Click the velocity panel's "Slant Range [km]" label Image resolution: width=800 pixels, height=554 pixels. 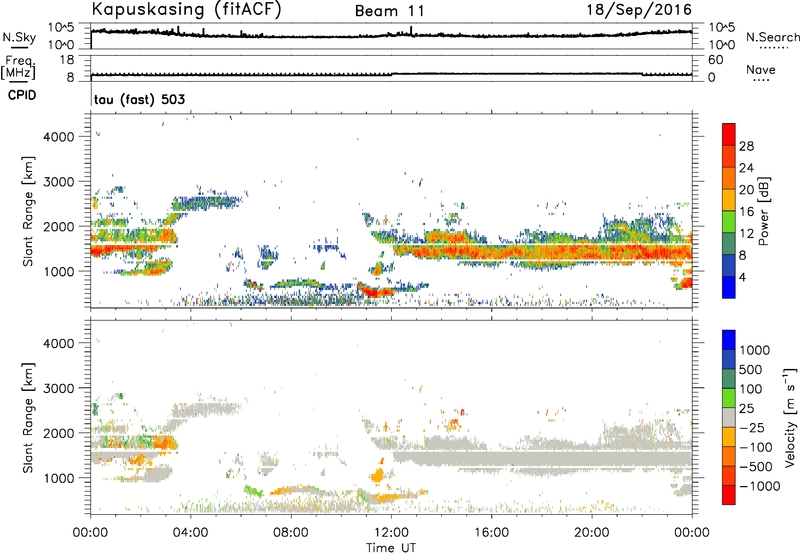[28, 417]
